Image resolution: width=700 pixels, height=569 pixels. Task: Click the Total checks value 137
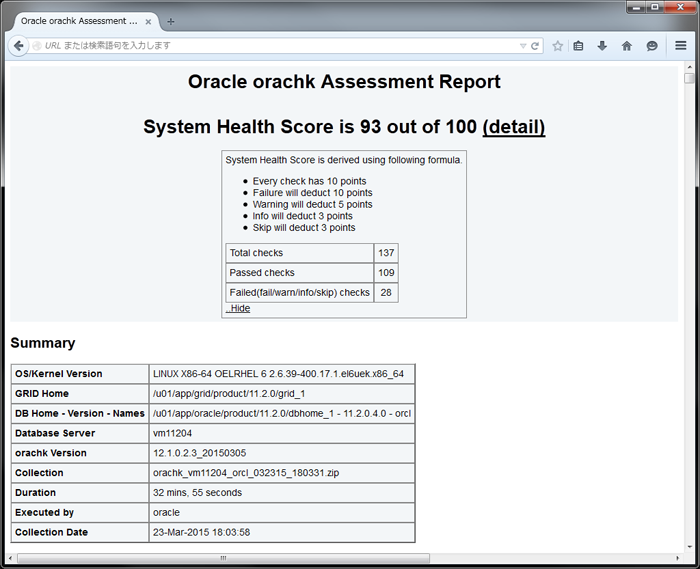coord(386,253)
